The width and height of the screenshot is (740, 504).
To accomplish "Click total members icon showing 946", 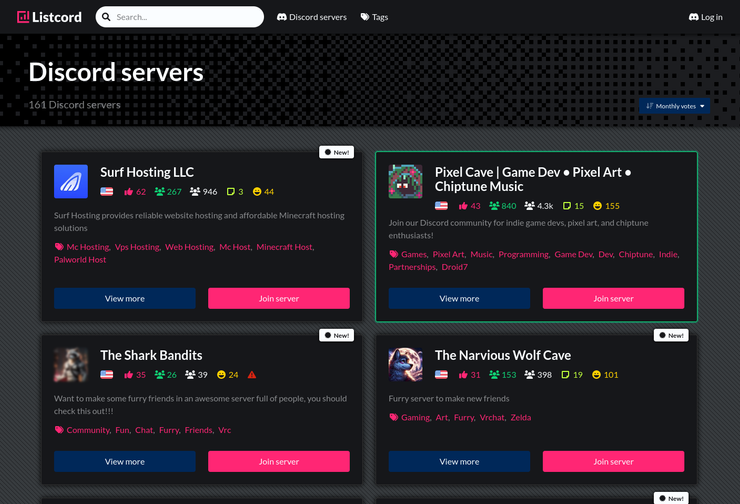I will pyautogui.click(x=195, y=192).
